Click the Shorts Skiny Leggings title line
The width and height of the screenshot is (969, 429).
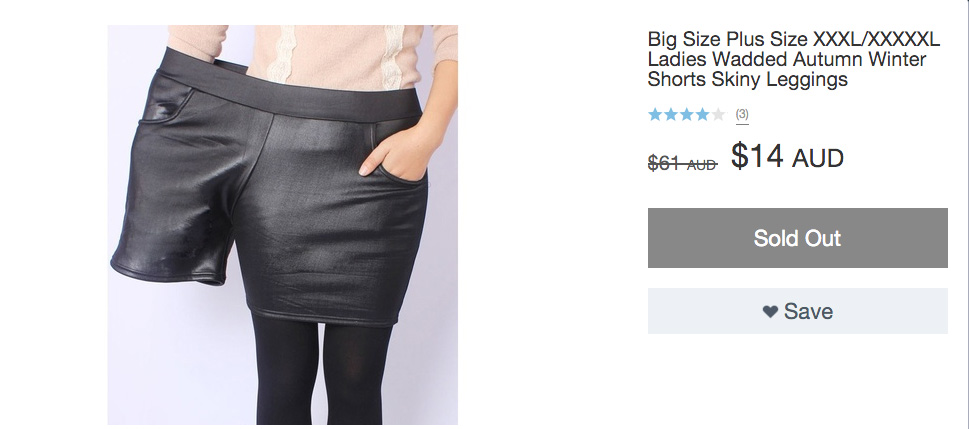tap(747, 80)
